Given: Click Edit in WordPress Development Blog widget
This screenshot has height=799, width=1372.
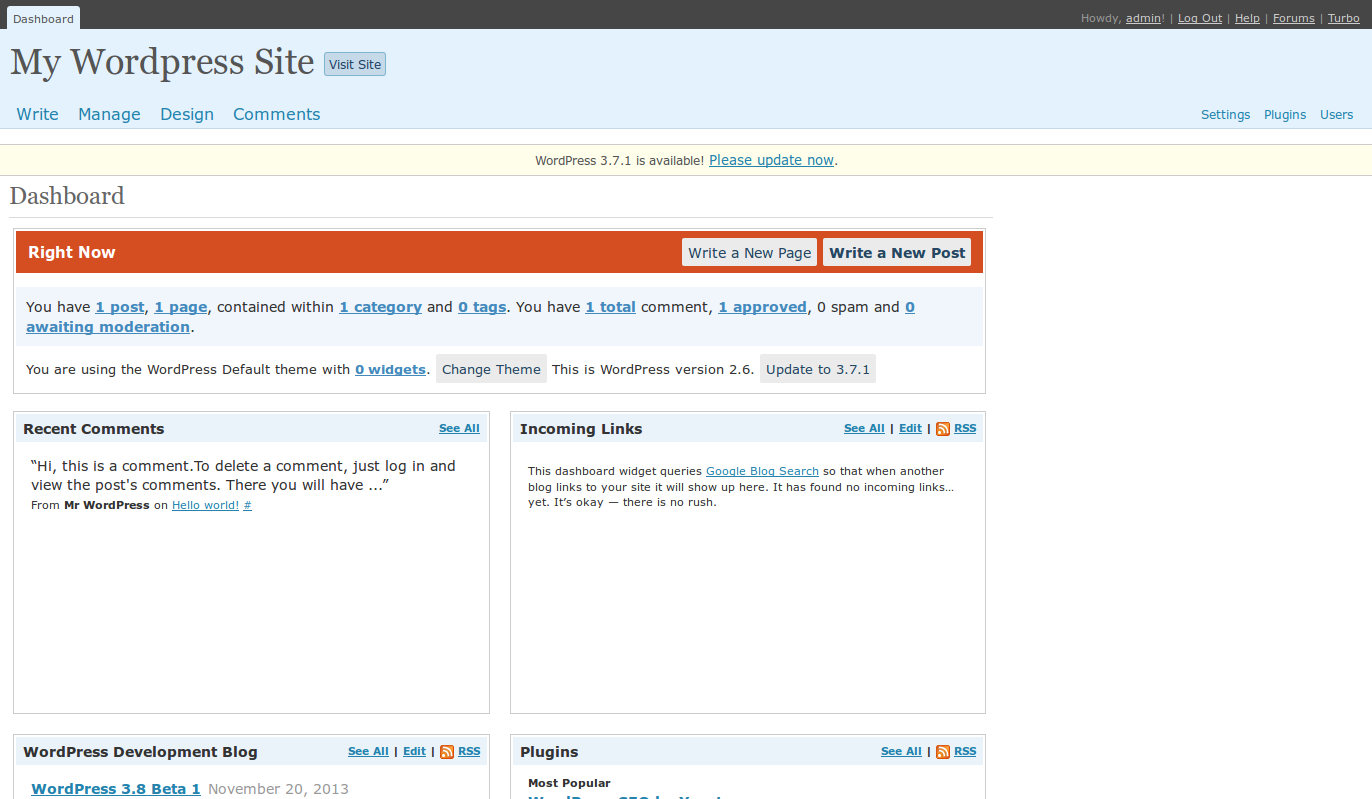Looking at the screenshot, I should (414, 751).
